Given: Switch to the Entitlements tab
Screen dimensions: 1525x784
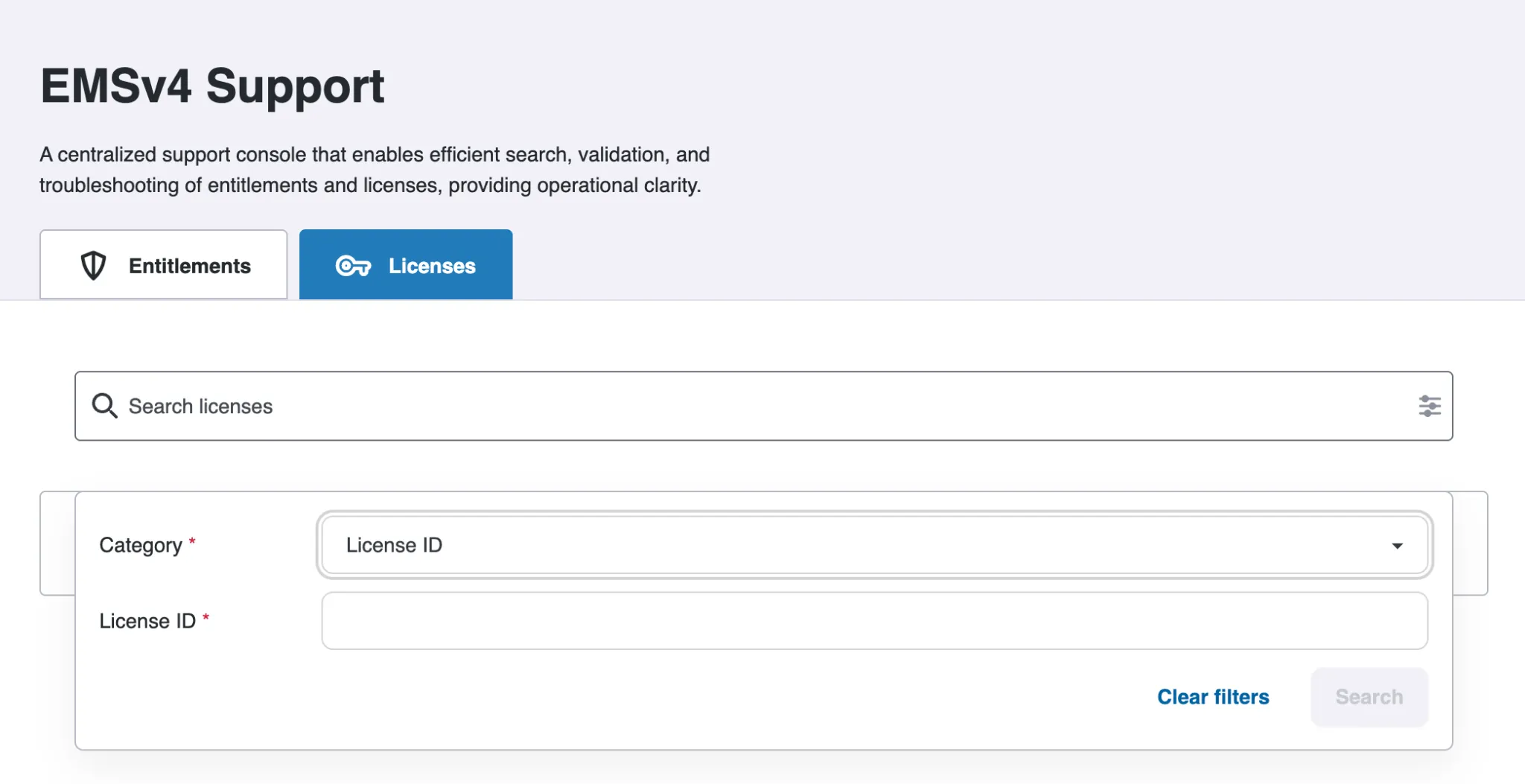Looking at the screenshot, I should [163, 265].
